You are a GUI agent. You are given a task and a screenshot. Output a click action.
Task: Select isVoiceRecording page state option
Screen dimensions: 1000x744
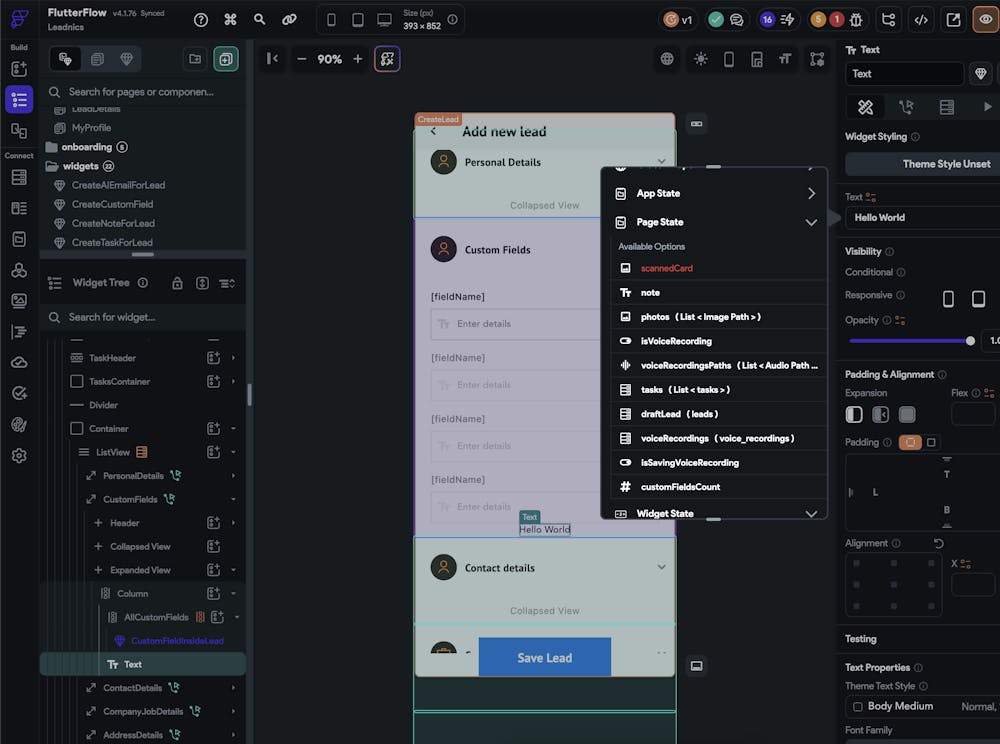coord(676,341)
